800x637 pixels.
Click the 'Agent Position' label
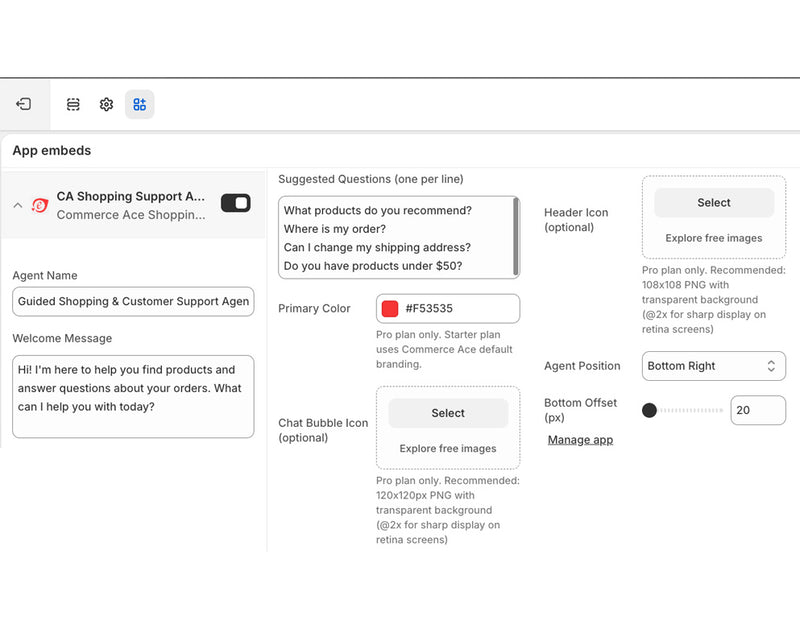click(582, 366)
